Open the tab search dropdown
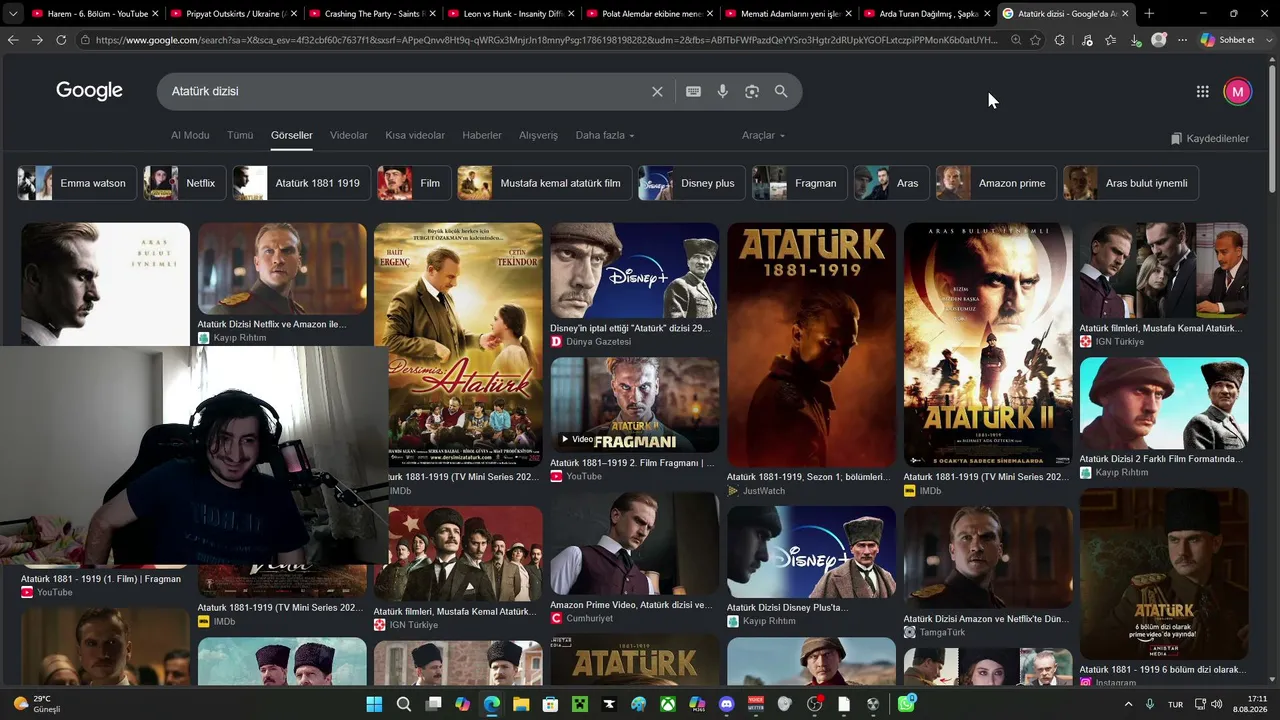This screenshot has height=720, width=1280. click(13, 14)
